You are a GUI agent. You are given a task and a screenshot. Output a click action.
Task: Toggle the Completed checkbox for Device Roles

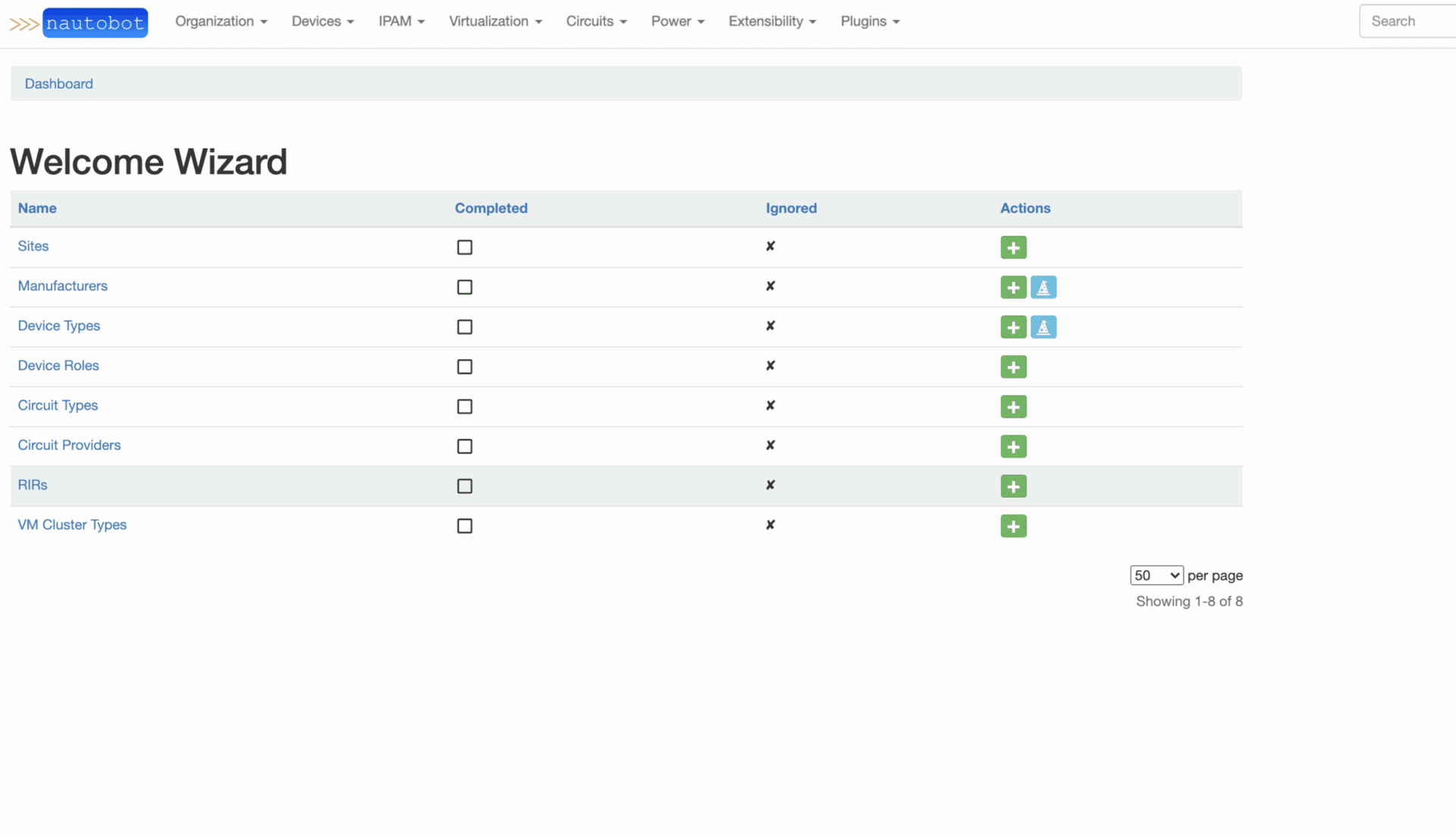(465, 367)
